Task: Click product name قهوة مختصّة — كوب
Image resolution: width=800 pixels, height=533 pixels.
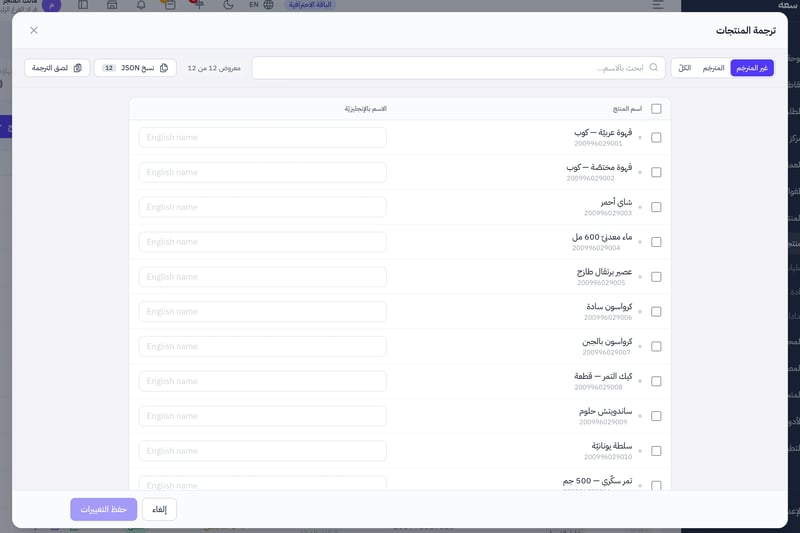Action: click(x=599, y=167)
